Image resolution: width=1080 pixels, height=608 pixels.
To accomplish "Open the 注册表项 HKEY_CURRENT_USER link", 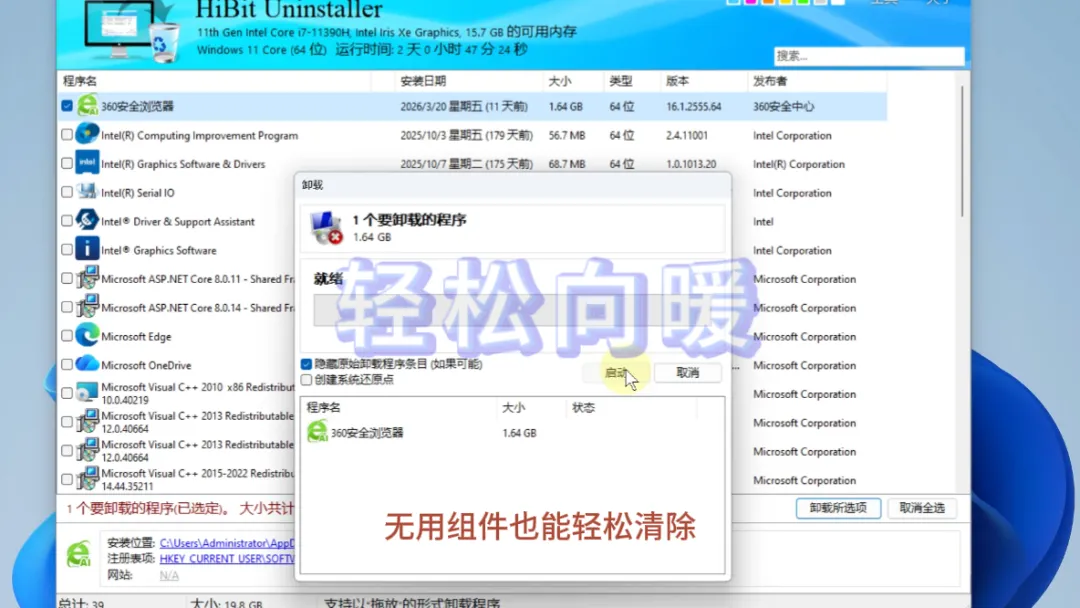I will coord(227,558).
